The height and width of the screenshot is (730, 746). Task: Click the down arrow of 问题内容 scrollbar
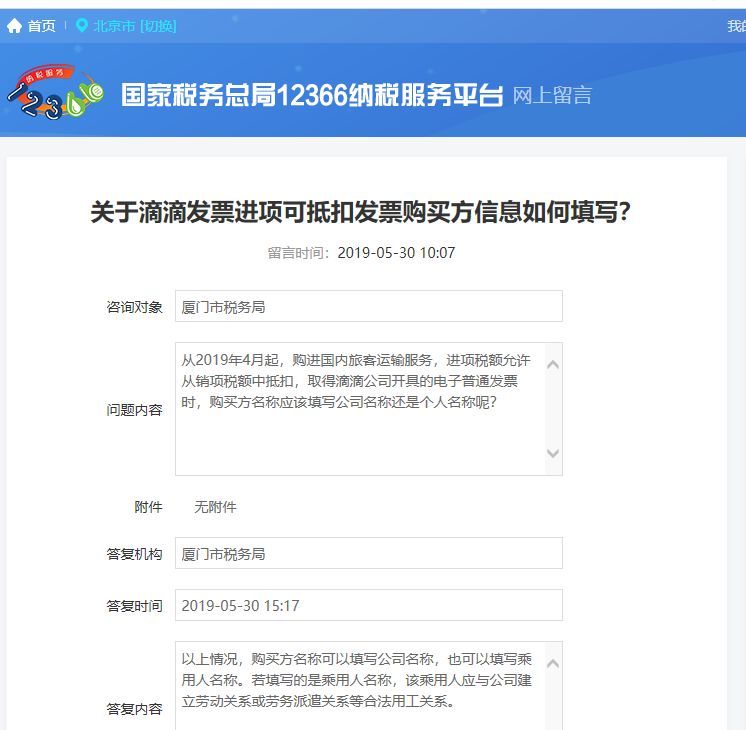[x=553, y=453]
